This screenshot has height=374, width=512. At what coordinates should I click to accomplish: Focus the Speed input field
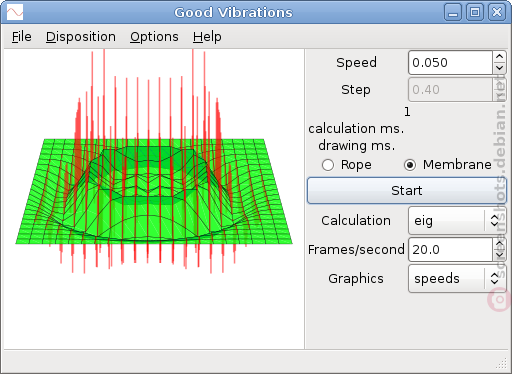[450, 63]
